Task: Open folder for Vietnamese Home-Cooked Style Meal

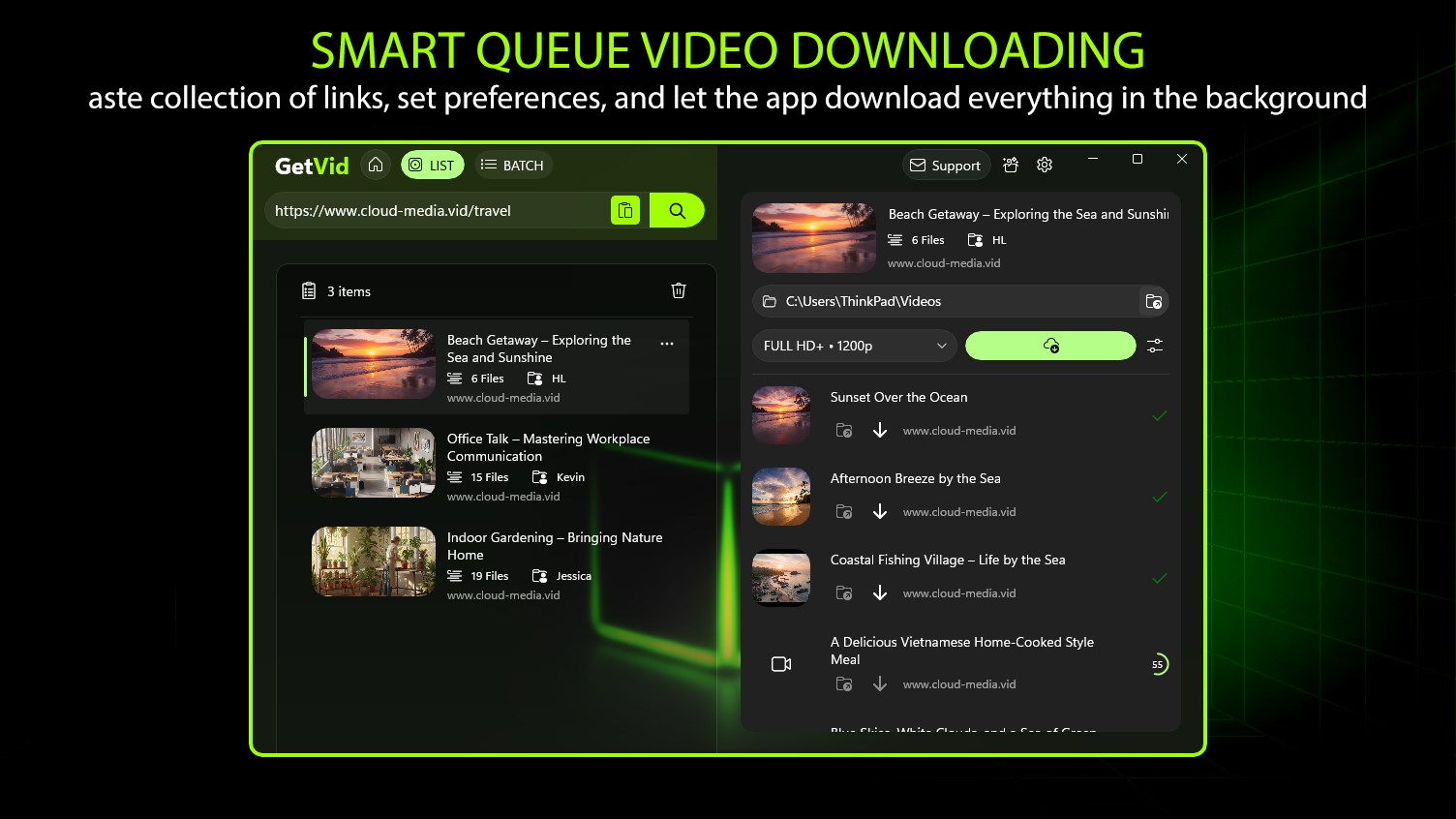Action: point(844,684)
